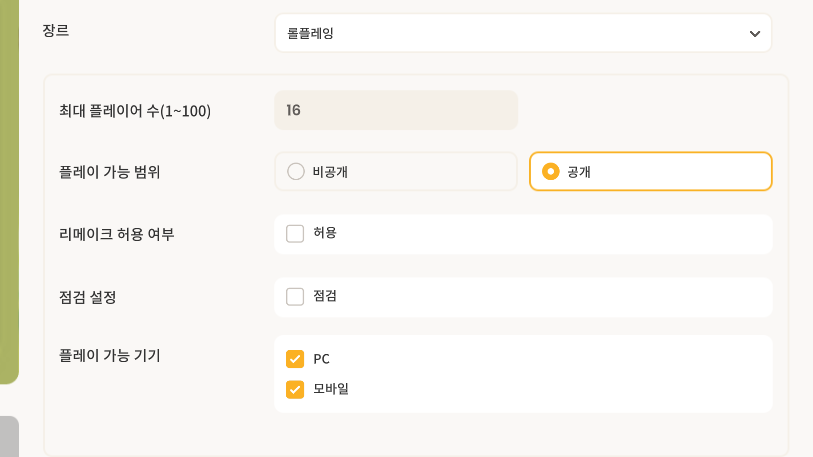Select the 비공개 radio button
Screen dimensions: 813x457
click(296, 171)
